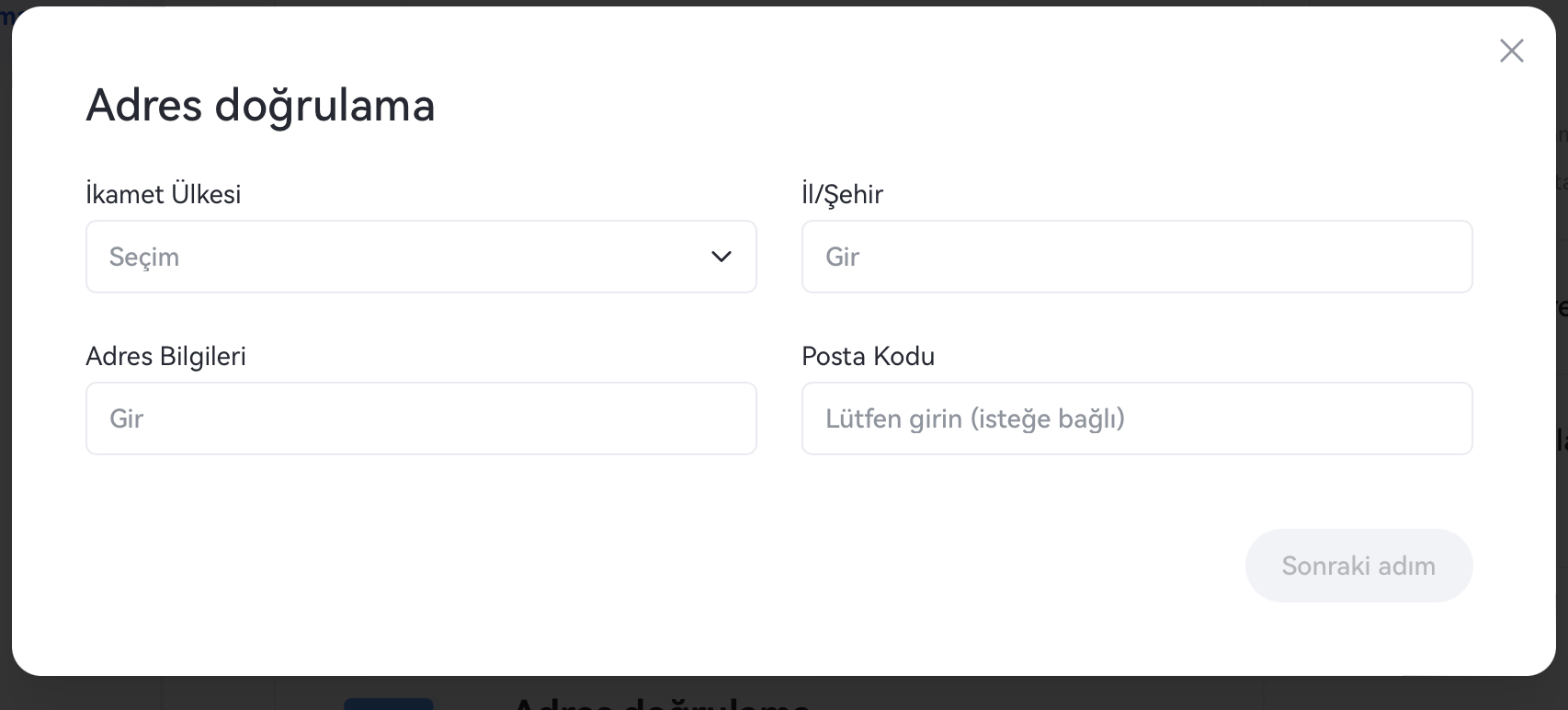The height and width of the screenshot is (710, 1568).
Task: Click the İkamet Ülkesi label
Action: (x=163, y=194)
